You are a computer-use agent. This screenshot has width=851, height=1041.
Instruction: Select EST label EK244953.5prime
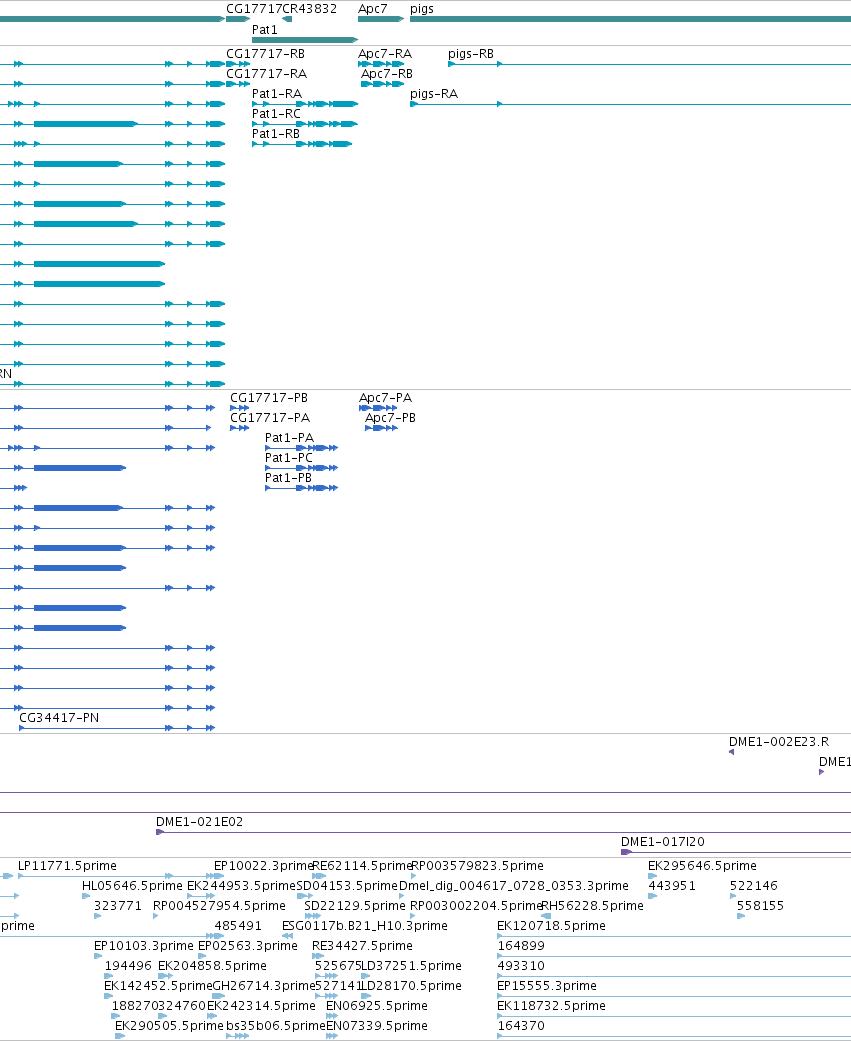tap(241, 886)
